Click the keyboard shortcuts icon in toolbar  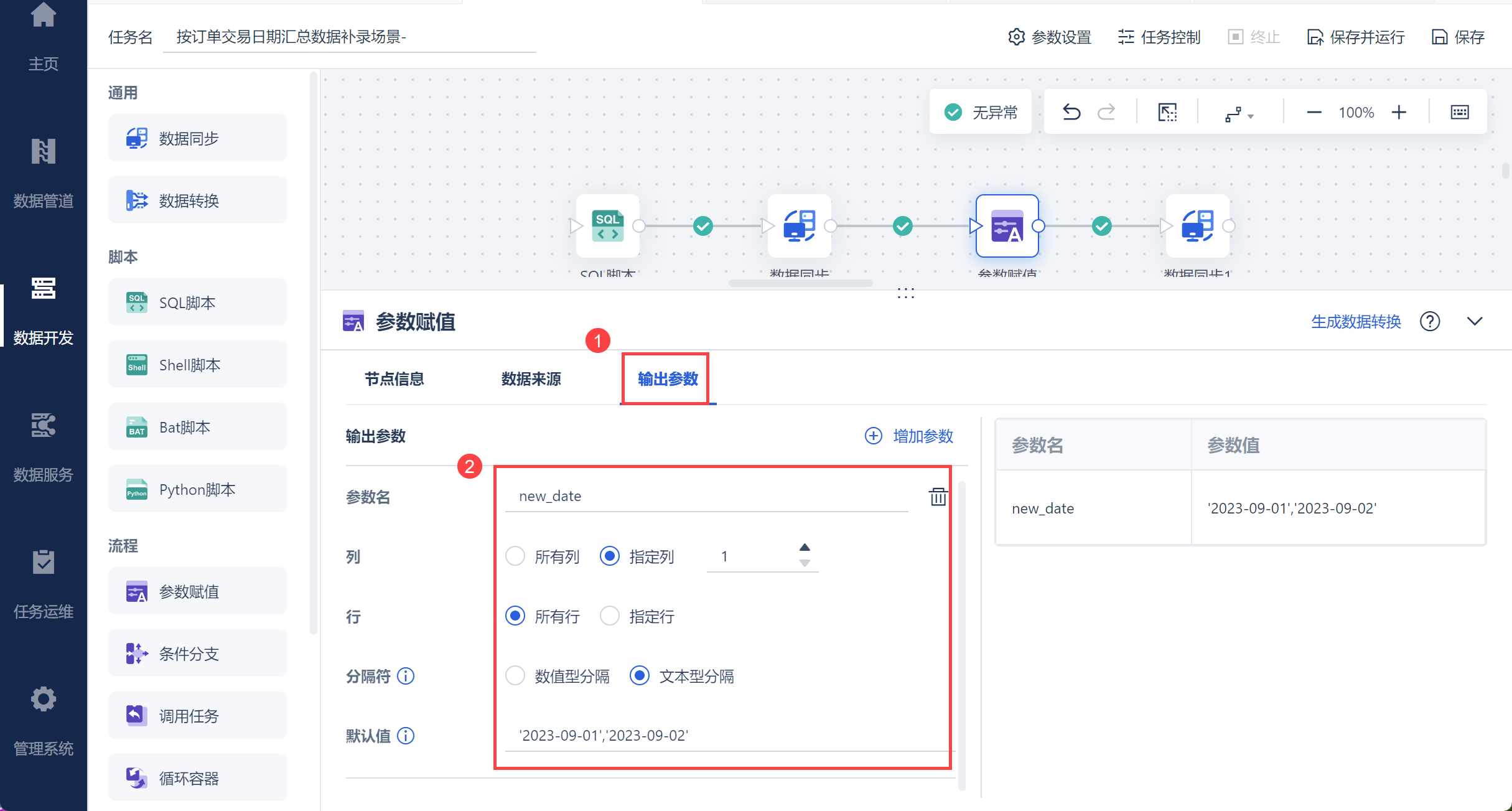tap(1459, 112)
